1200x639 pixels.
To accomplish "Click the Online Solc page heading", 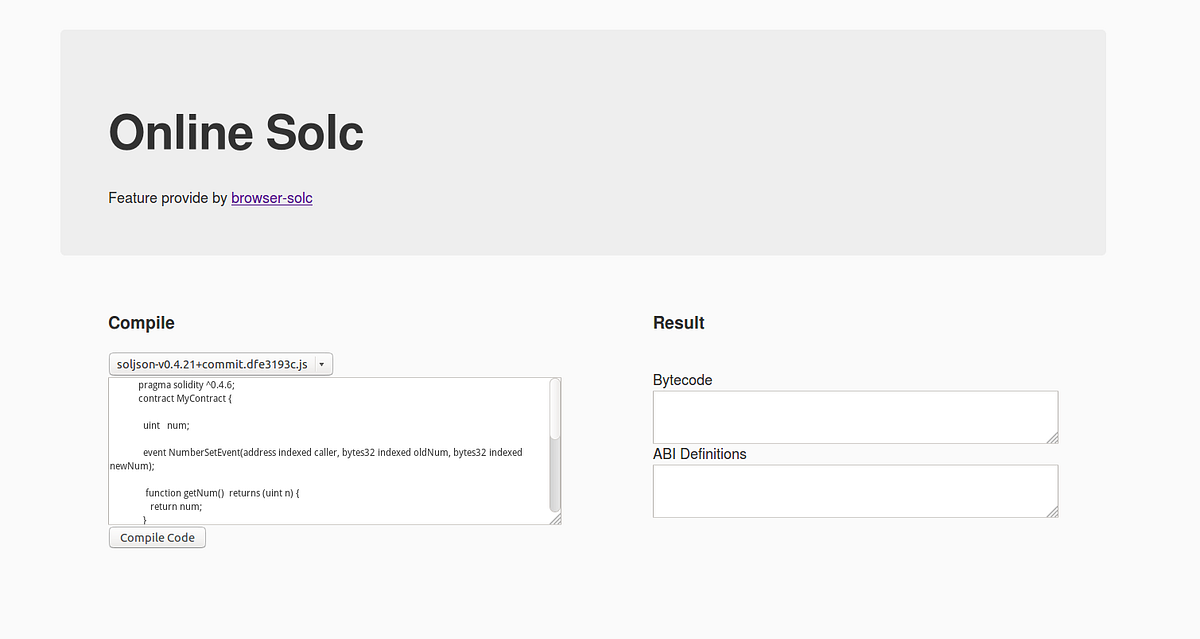I will 235,132.
